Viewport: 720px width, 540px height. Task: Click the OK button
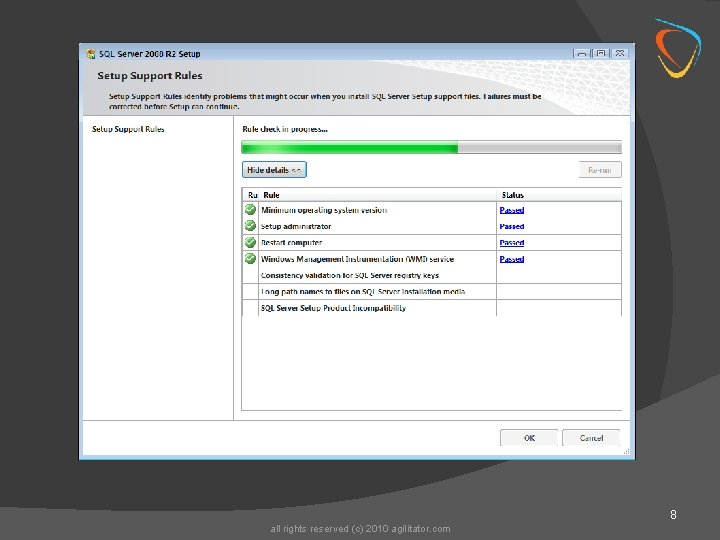tap(529, 438)
